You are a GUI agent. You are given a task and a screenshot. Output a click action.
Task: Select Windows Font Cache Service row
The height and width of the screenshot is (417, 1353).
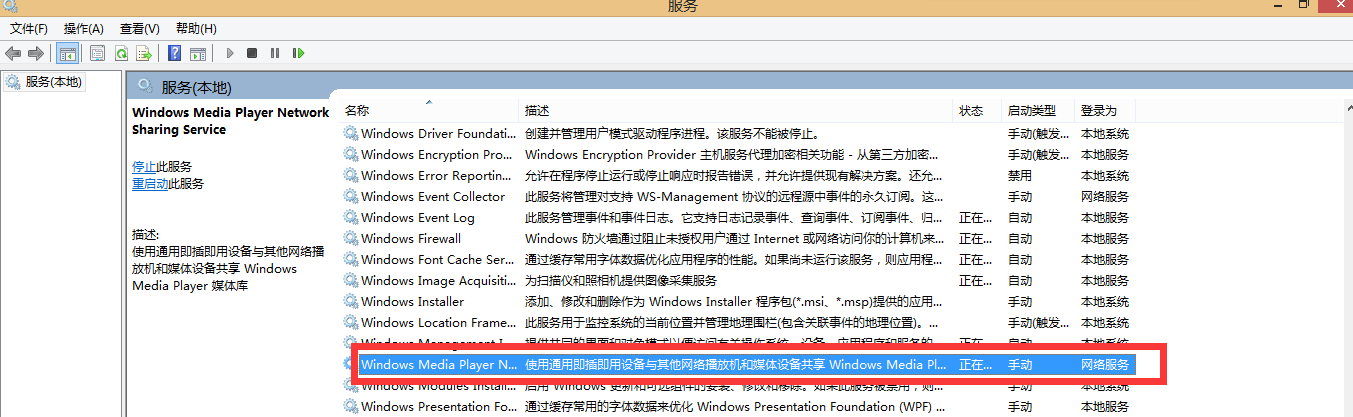pos(738,259)
